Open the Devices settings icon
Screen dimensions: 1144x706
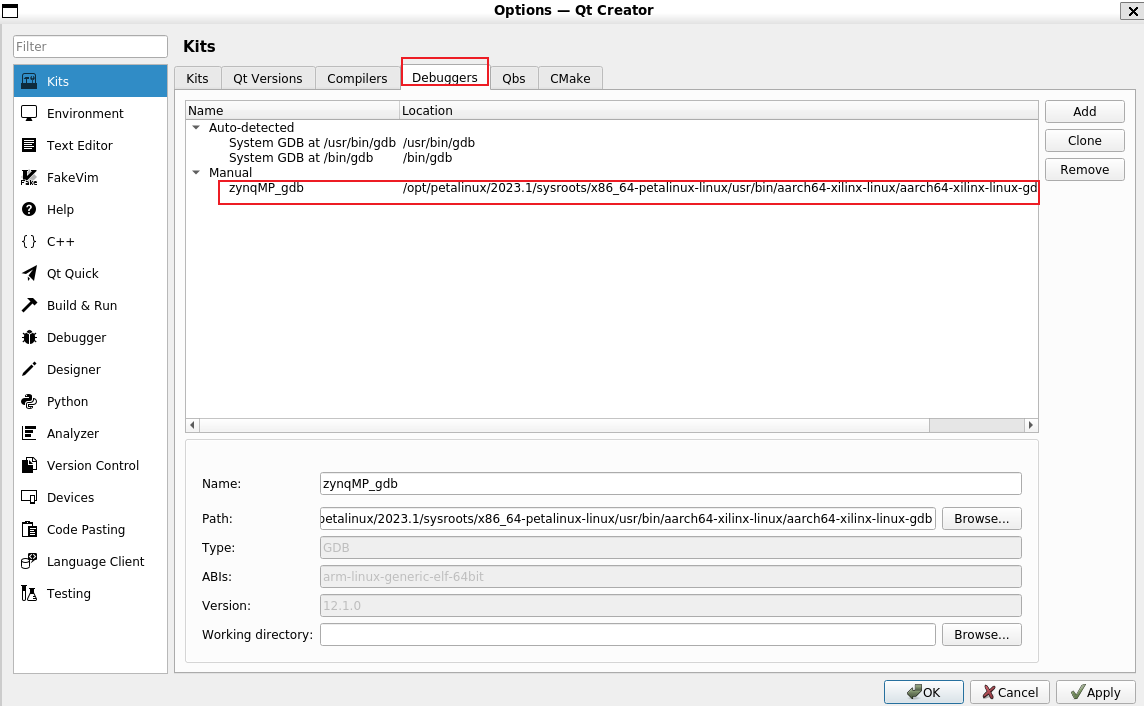click(x=29, y=497)
